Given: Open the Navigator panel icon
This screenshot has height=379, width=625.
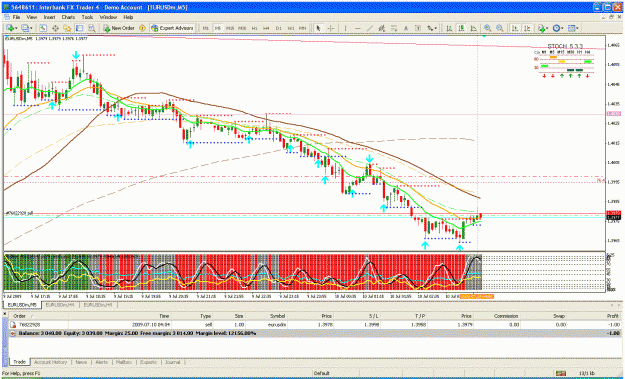Looking at the screenshot, I should pos(67,28).
